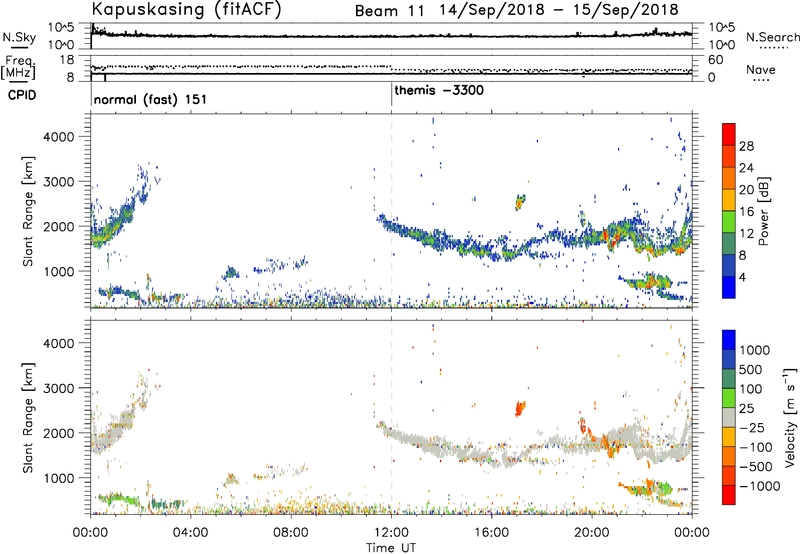Click the CPID row label
This screenshot has height=554, width=800.
pyautogui.click(x=22, y=95)
